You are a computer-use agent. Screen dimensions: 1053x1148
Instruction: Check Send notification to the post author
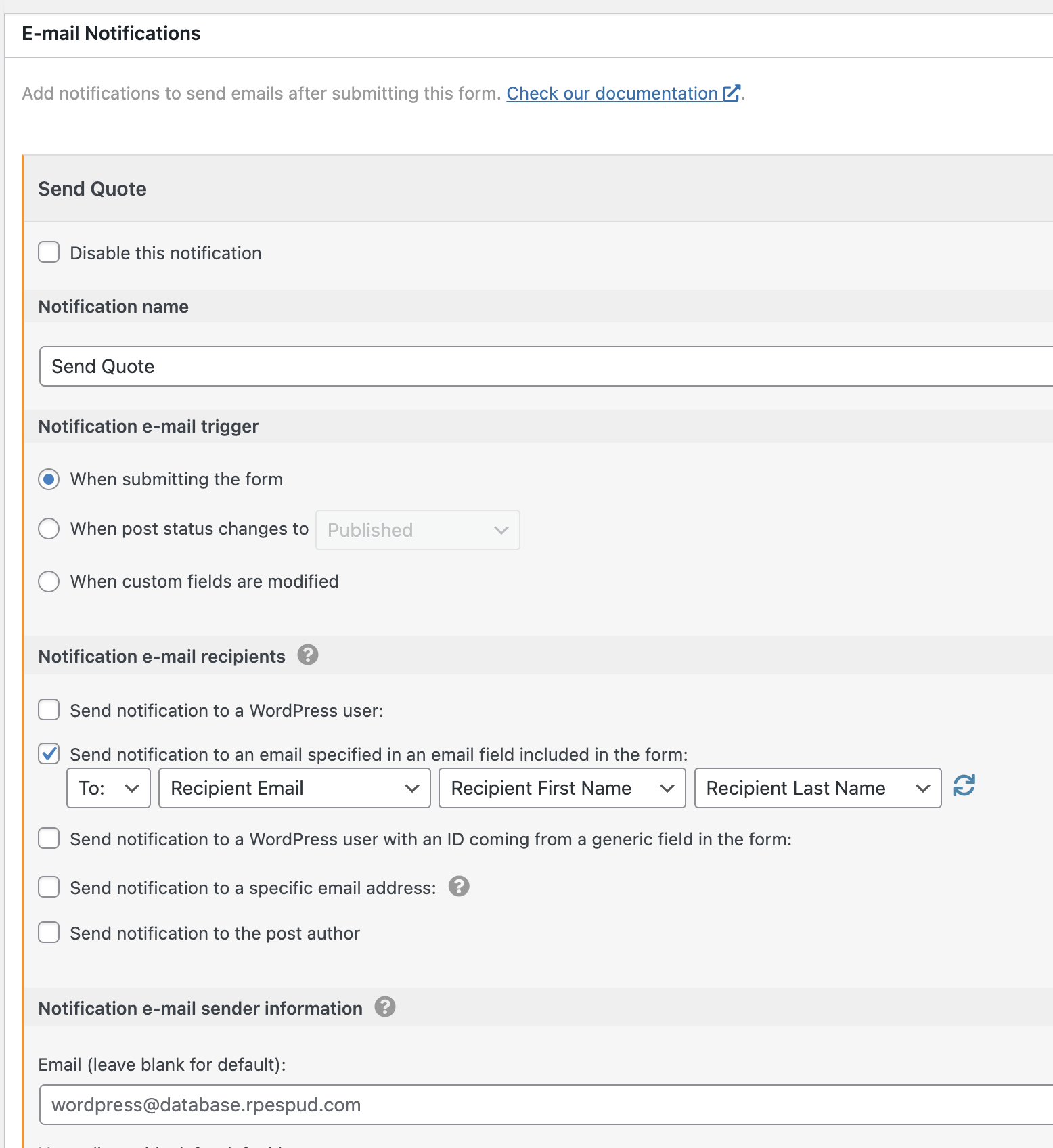point(49,932)
